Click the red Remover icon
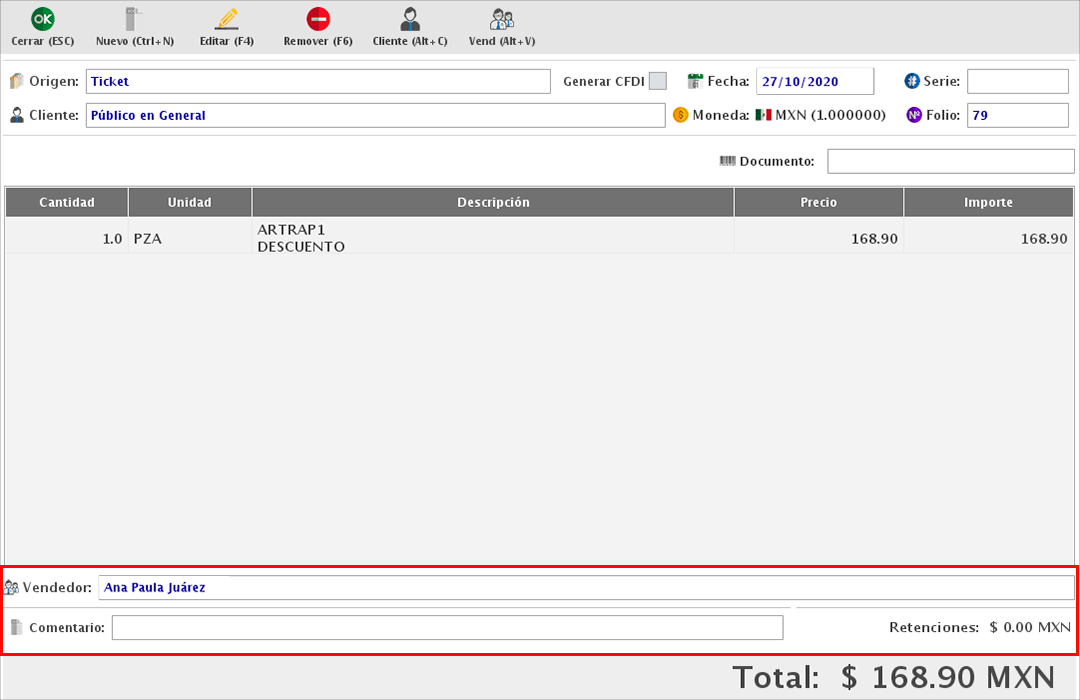Viewport: 1080px width, 700px height. 318,20
